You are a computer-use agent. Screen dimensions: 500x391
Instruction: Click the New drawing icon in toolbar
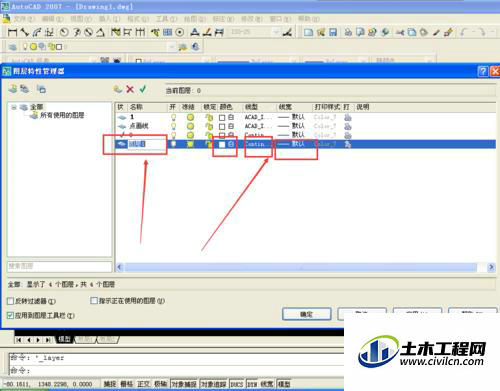coord(308,32)
